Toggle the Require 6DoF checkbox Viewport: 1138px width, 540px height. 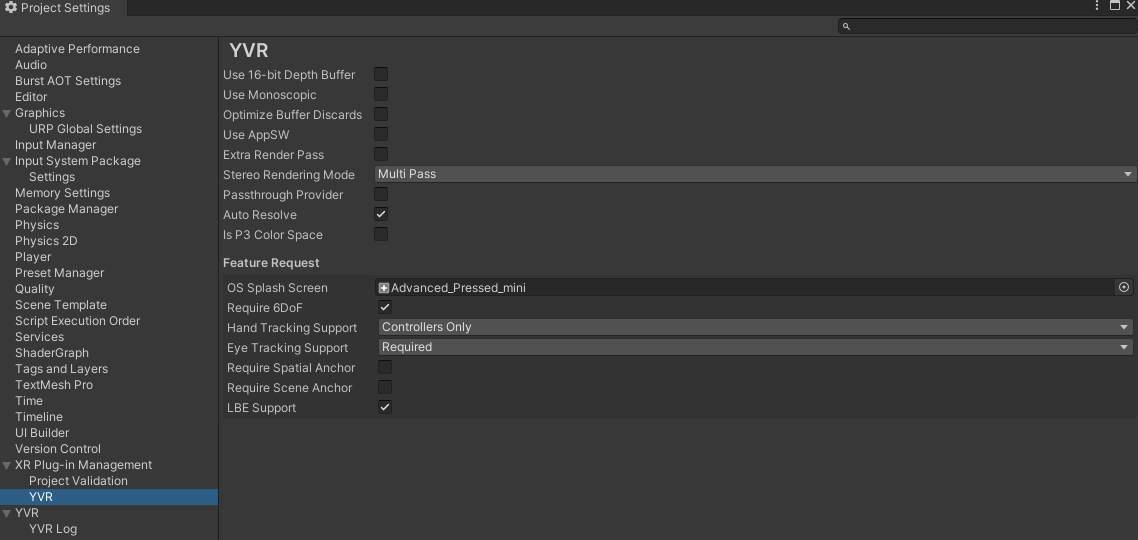pyautogui.click(x=384, y=307)
